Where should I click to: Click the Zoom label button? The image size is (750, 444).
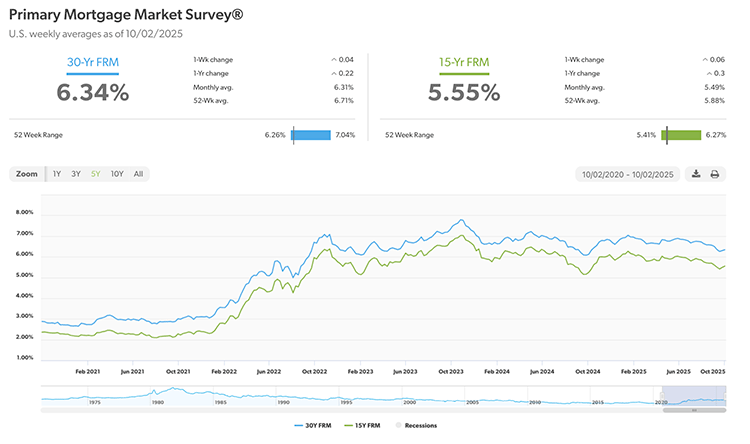coord(27,174)
